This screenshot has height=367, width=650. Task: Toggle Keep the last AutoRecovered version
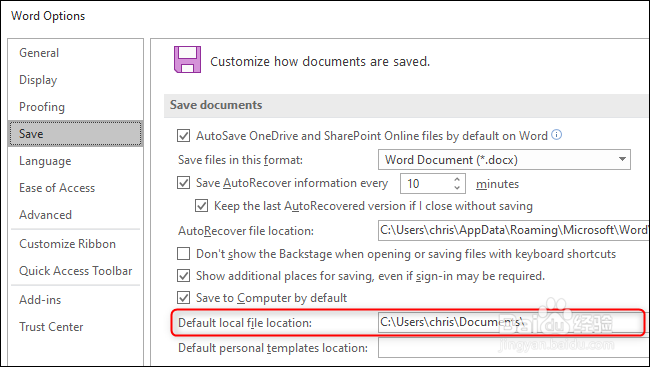pos(201,206)
